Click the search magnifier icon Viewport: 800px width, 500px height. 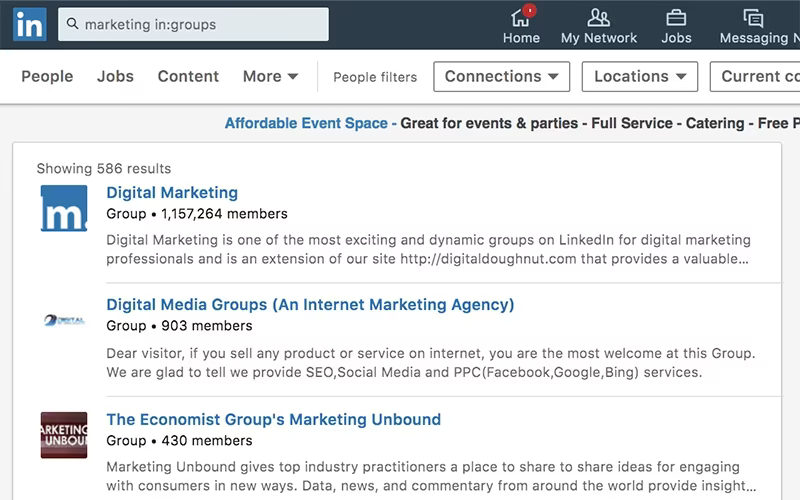point(72,24)
